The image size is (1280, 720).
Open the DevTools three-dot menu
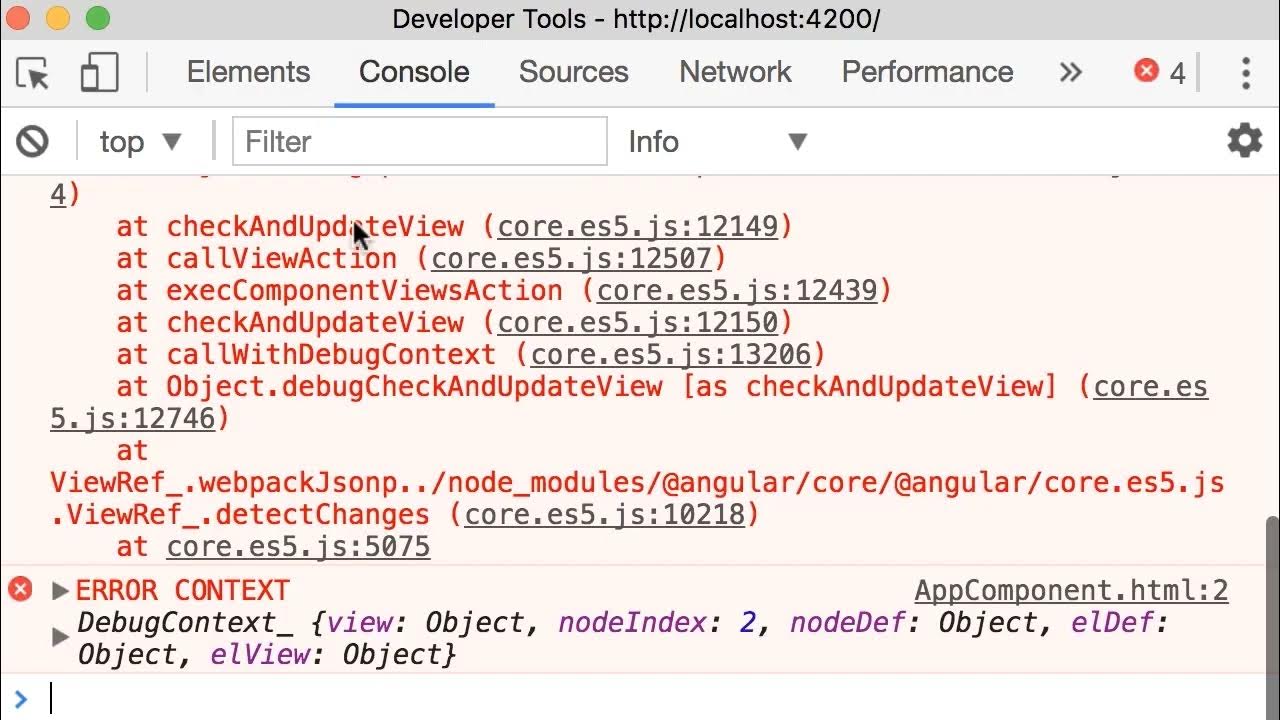point(1245,73)
